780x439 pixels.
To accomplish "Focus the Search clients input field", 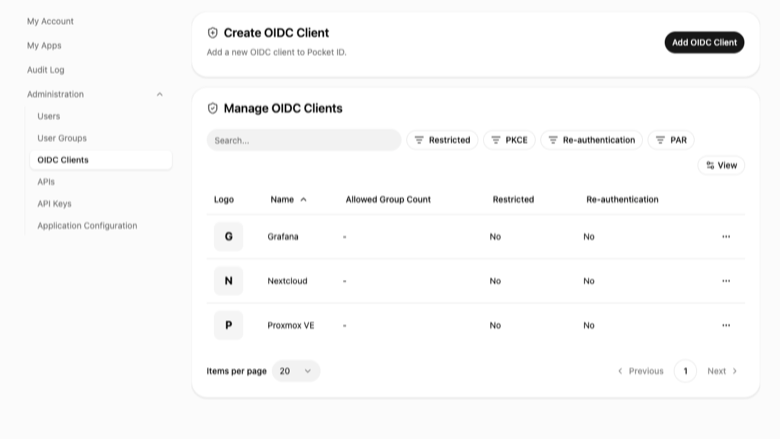I will click(x=304, y=140).
